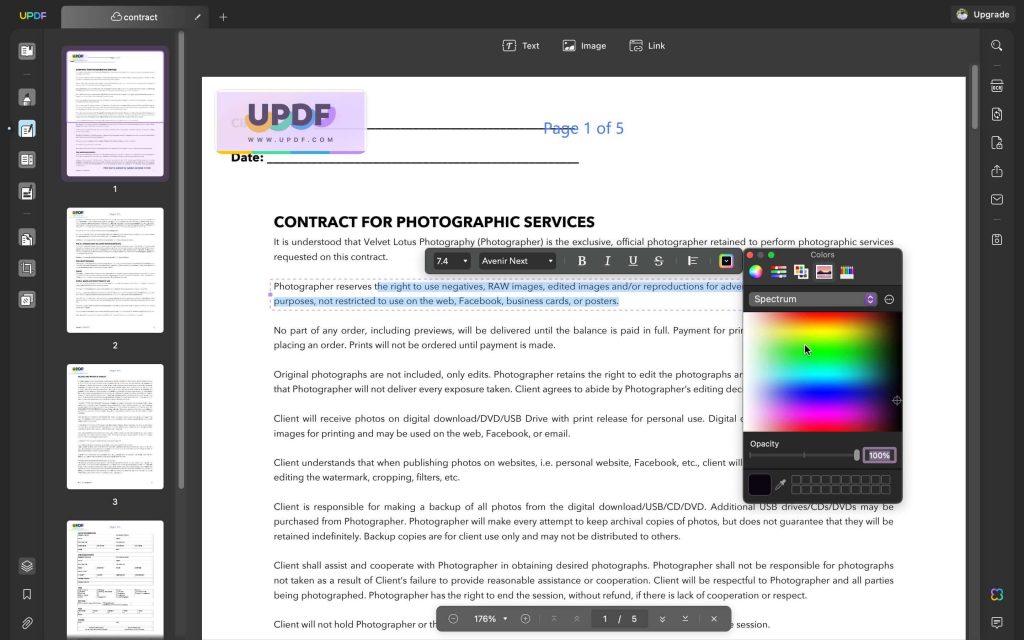Screen dimensions: 1024x640
Task: Expand the font size dropdown showing 7.4
Action: 449,260
